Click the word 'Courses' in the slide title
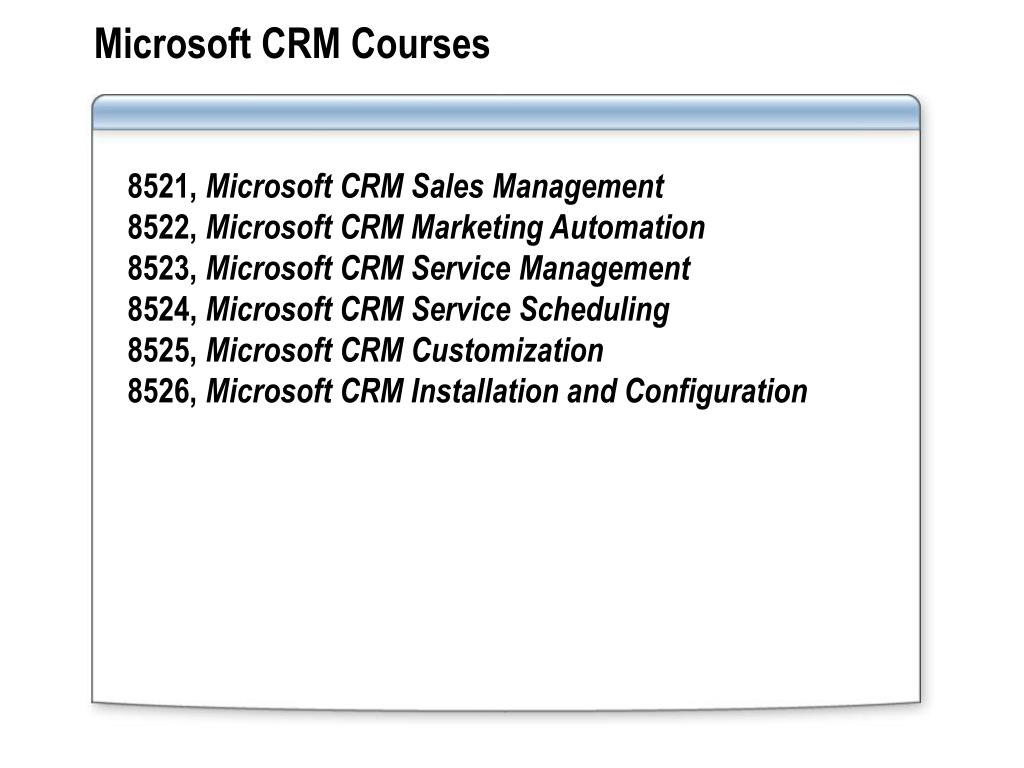This screenshot has width=1024, height=768. (x=421, y=44)
